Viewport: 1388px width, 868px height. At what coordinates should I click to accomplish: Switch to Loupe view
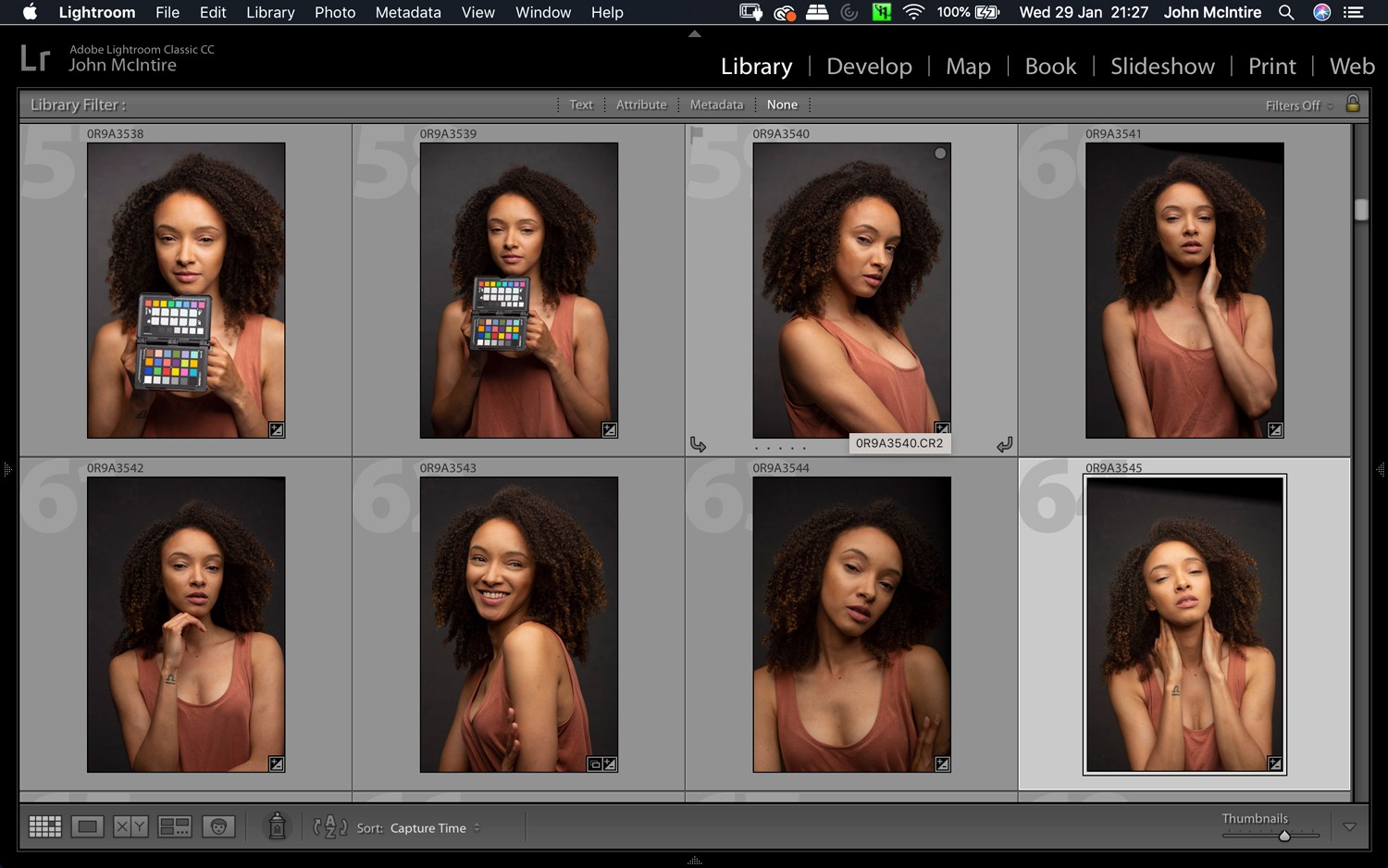tap(87, 825)
